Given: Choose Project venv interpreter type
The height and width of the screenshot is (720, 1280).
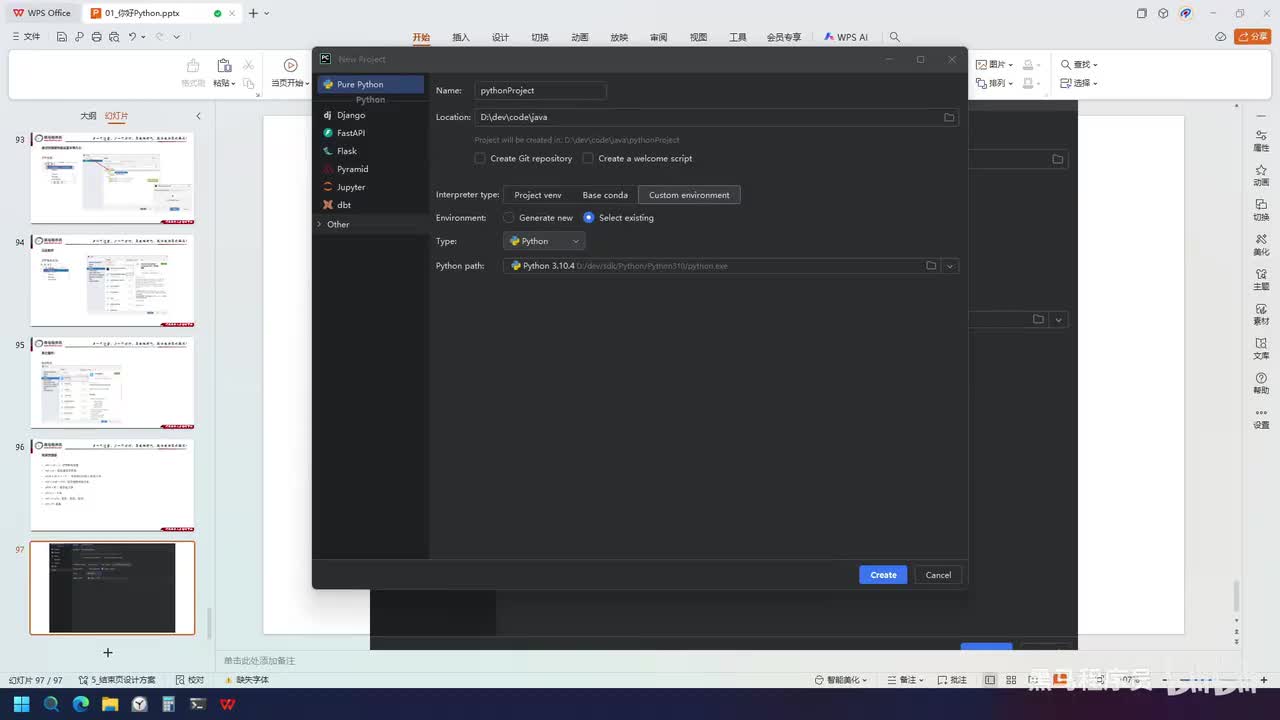Looking at the screenshot, I should [538, 195].
